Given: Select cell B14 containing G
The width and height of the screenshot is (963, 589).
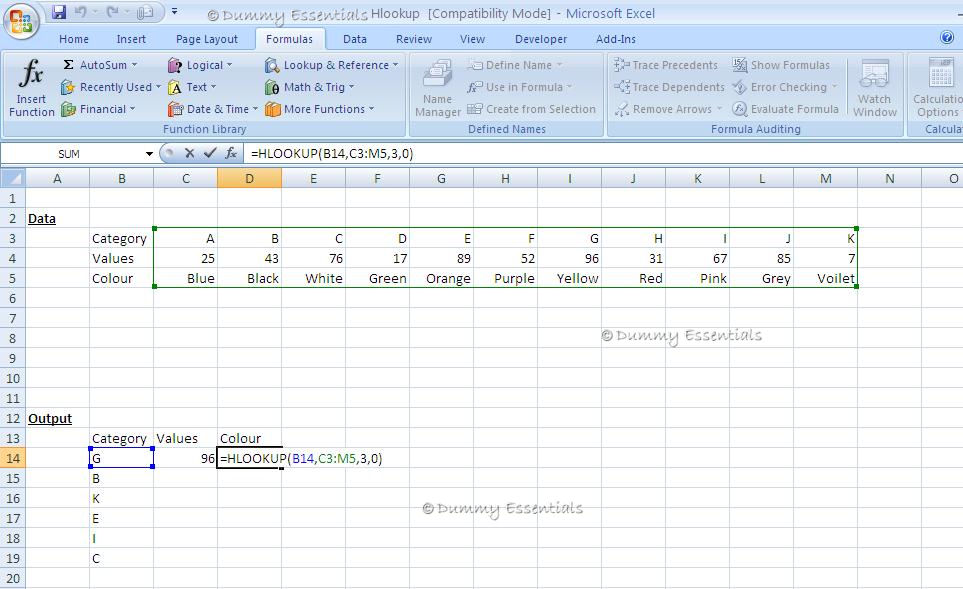Looking at the screenshot, I should [122, 458].
